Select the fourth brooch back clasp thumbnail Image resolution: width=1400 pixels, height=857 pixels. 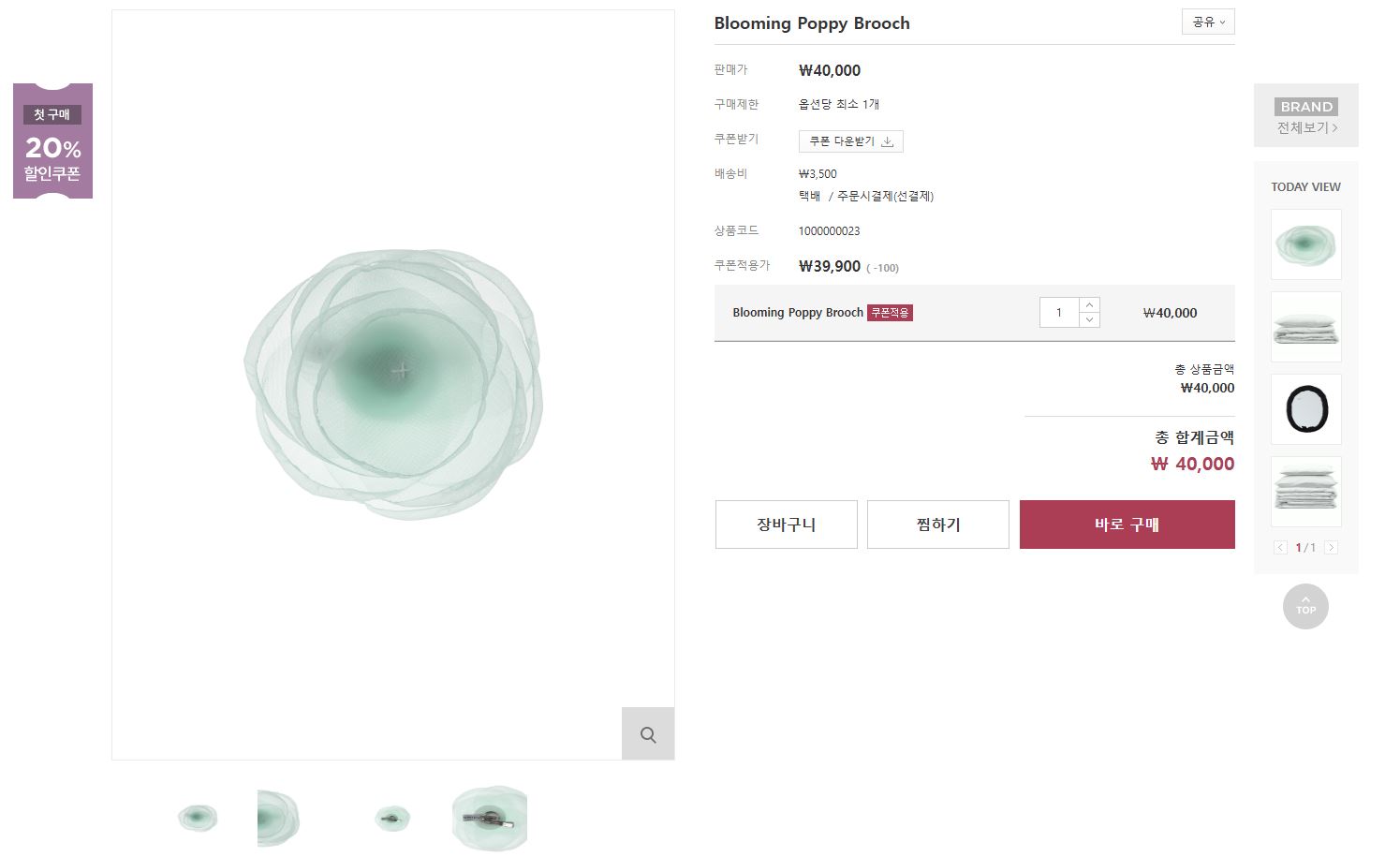tap(489, 818)
